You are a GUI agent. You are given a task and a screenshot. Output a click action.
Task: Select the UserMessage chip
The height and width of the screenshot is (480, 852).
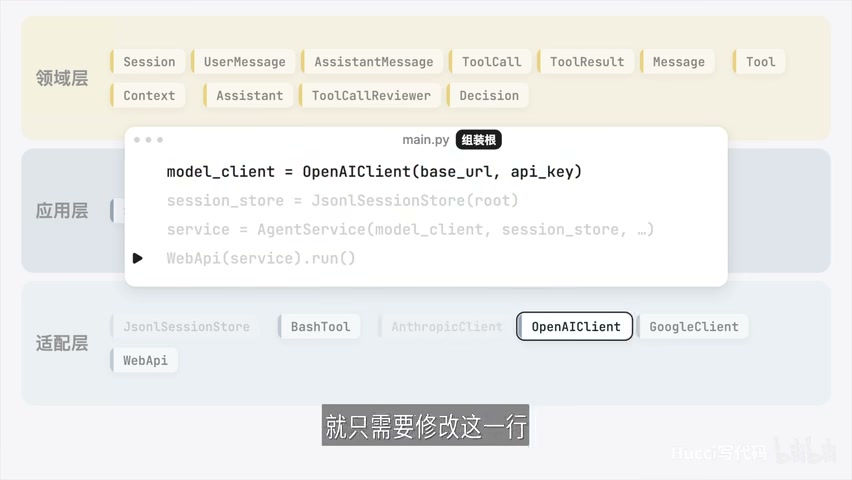243,62
